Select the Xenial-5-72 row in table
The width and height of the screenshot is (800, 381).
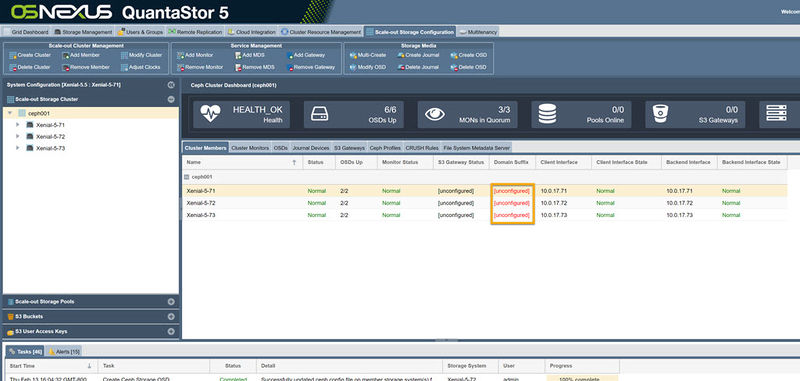click(x=484, y=203)
